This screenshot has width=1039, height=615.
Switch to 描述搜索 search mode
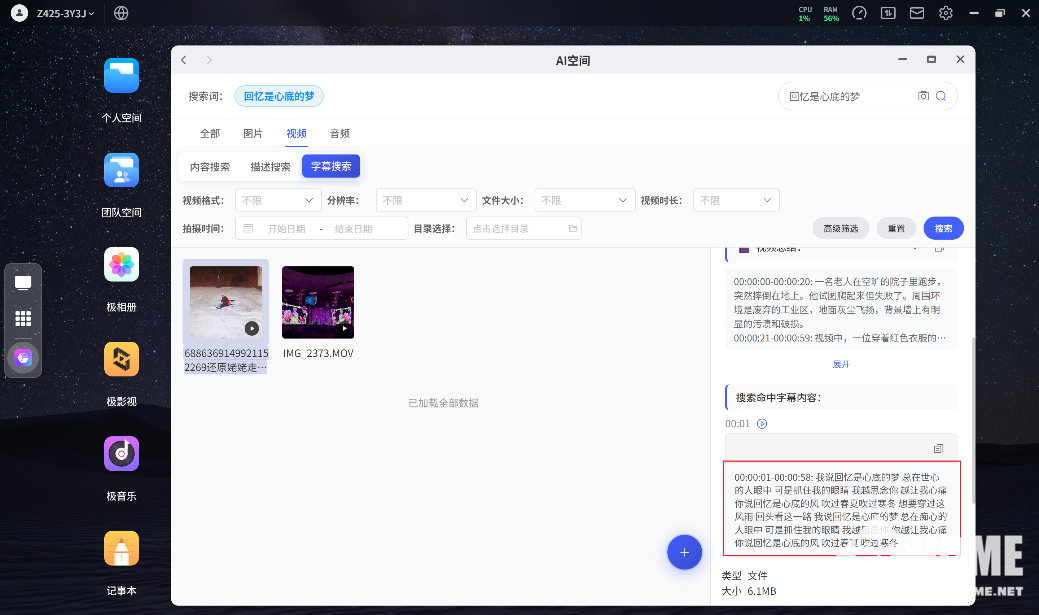coord(270,167)
